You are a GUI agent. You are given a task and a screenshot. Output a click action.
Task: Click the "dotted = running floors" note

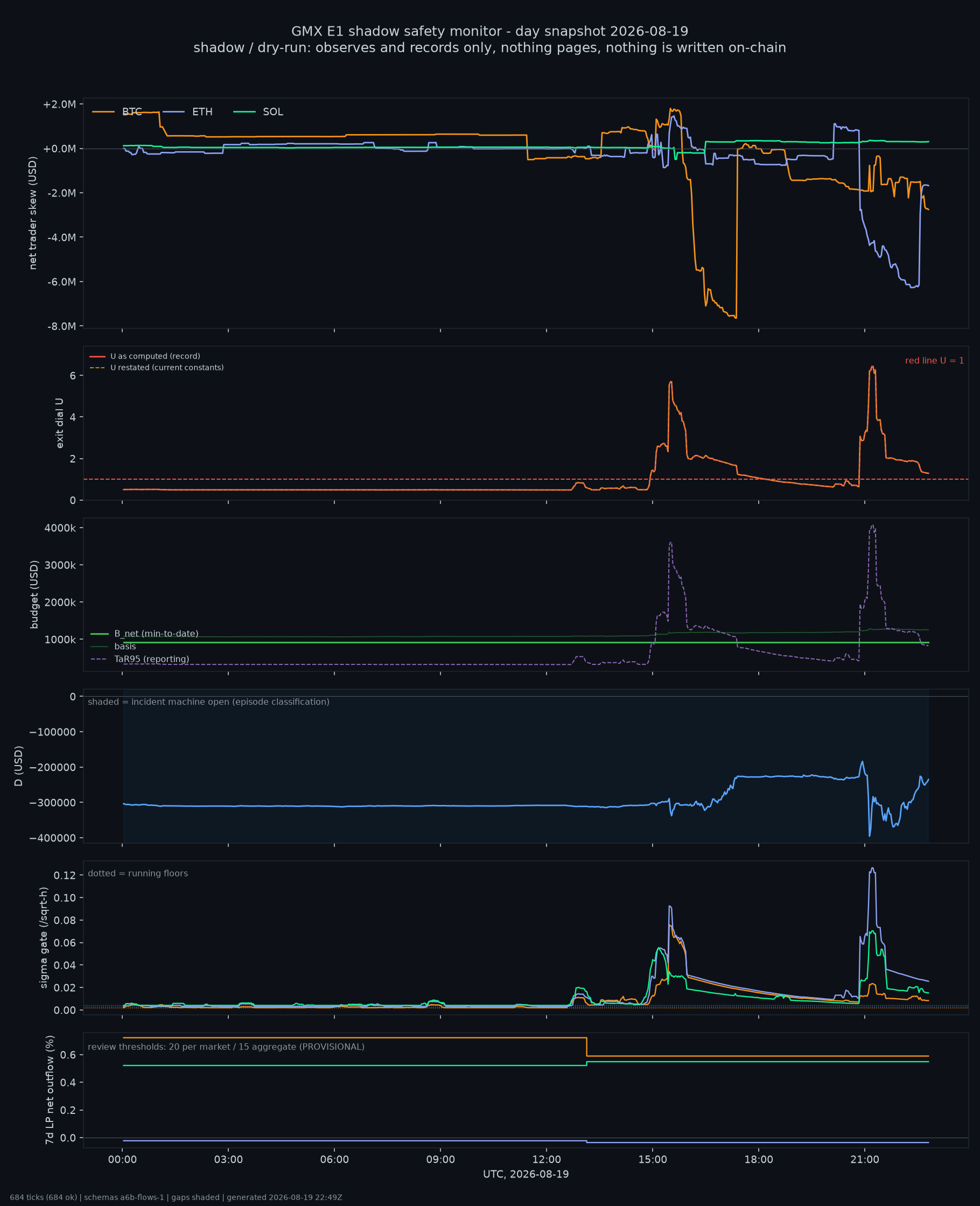coord(138,874)
